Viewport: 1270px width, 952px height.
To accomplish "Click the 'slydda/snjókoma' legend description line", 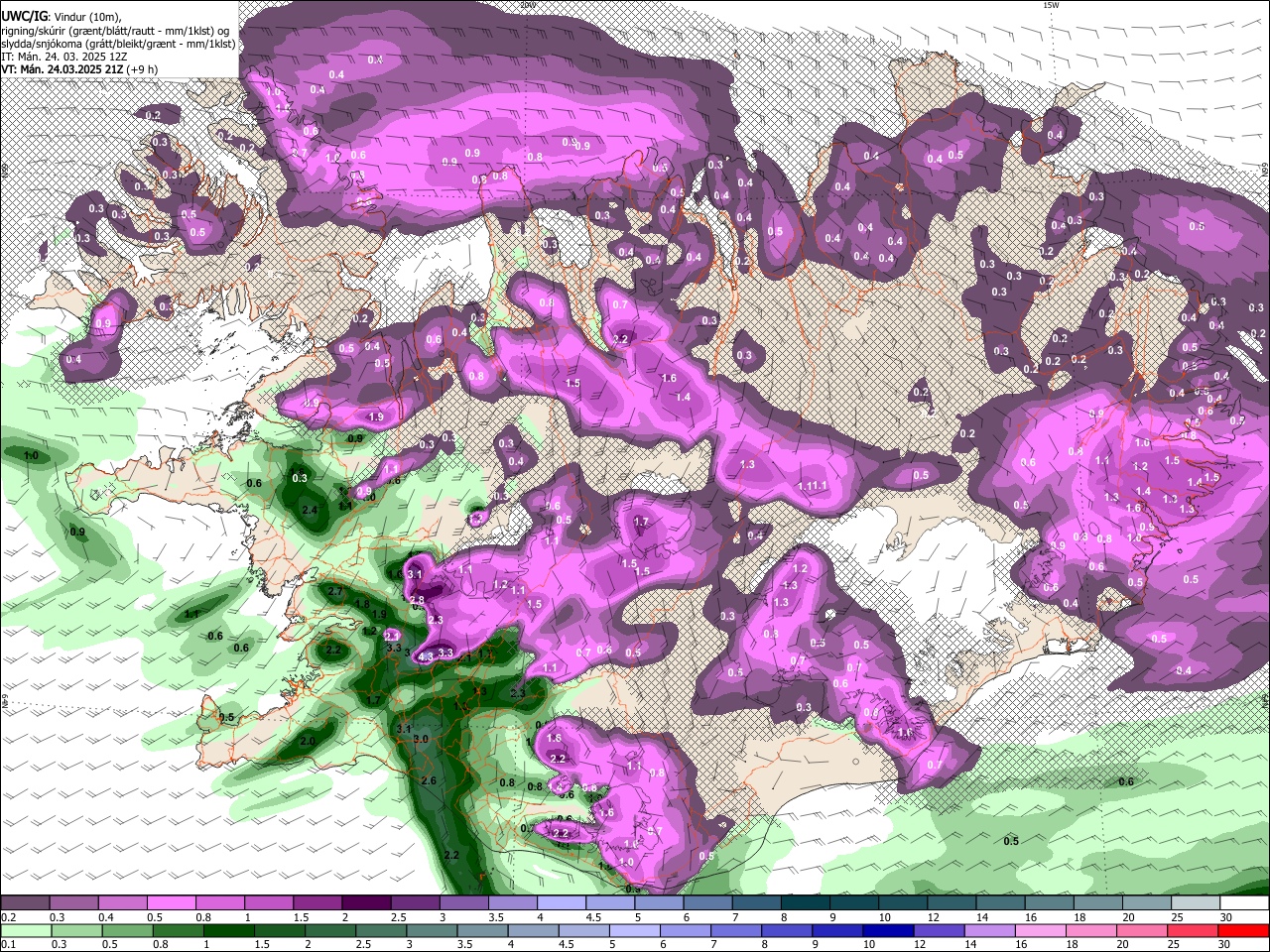I will pos(118,44).
